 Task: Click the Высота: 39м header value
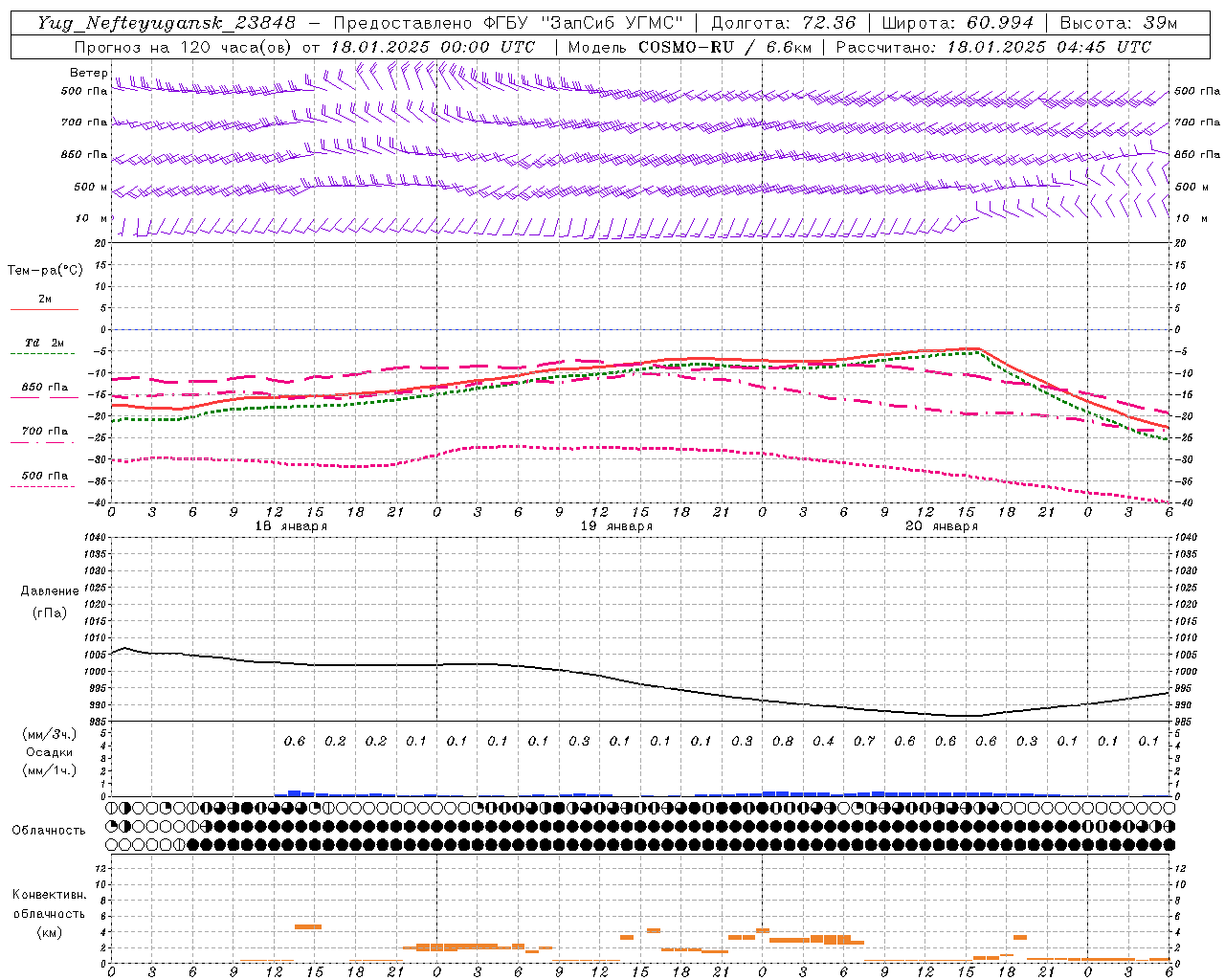(1120, 23)
